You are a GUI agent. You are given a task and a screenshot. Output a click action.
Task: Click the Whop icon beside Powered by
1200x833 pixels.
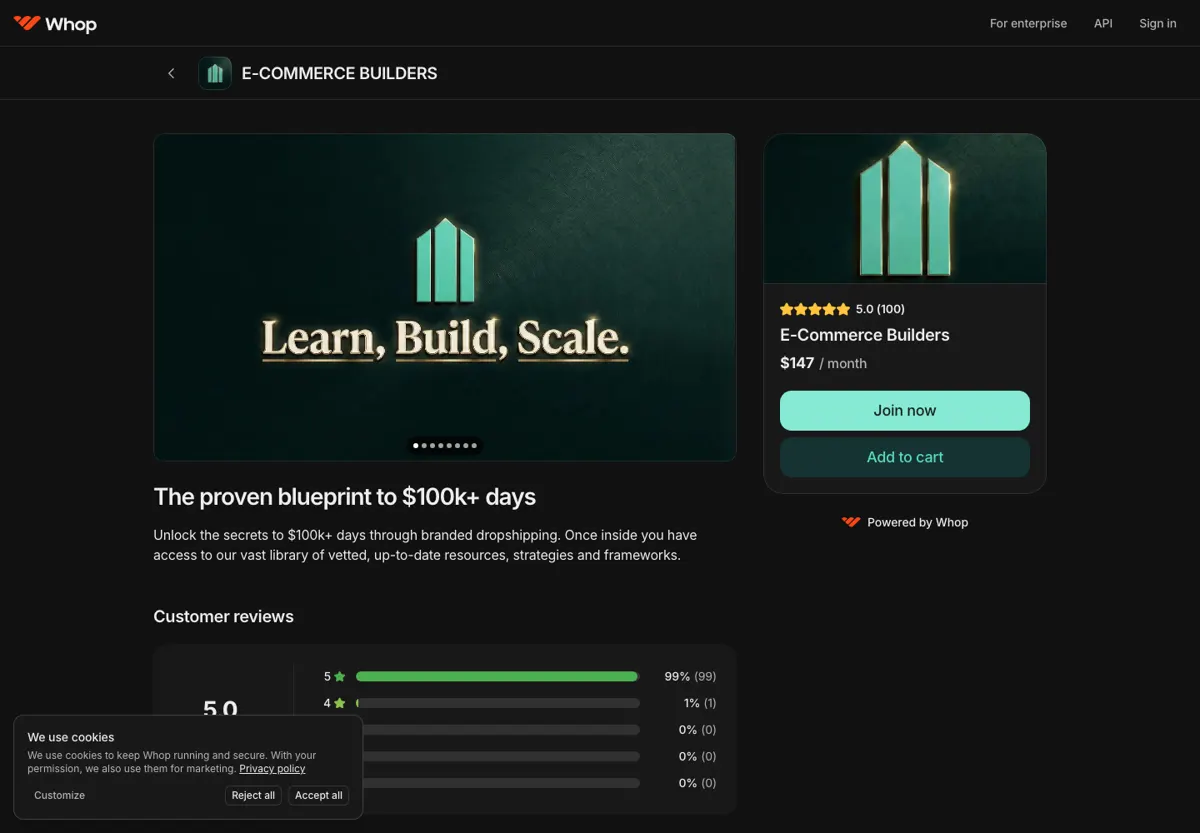coord(851,522)
